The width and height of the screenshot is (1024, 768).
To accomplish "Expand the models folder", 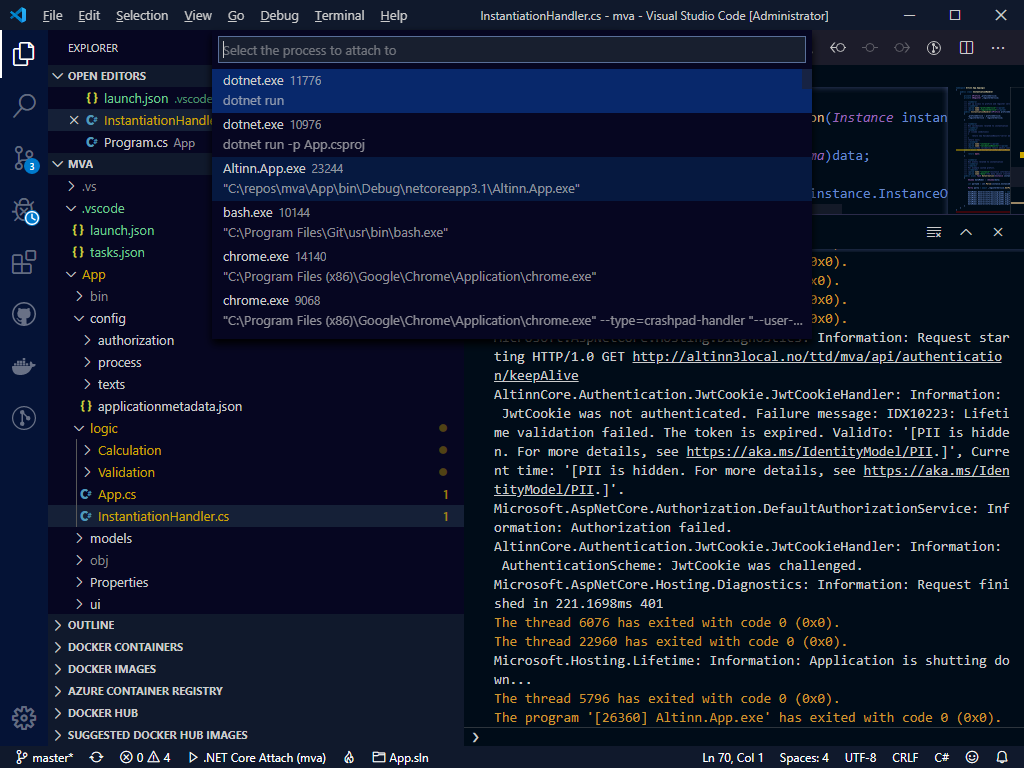I will pyautogui.click(x=110, y=538).
